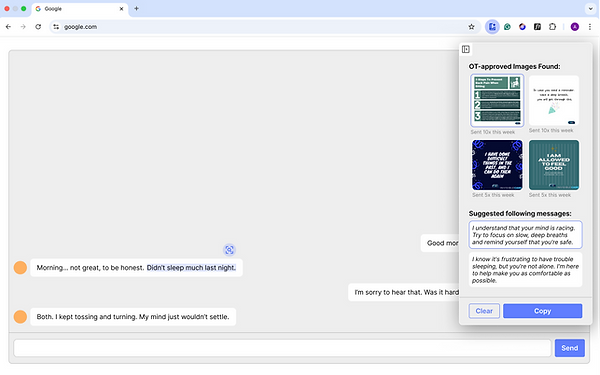
Task: Click 'Sent 10x this week' under back pain image
Action: click(x=492, y=132)
